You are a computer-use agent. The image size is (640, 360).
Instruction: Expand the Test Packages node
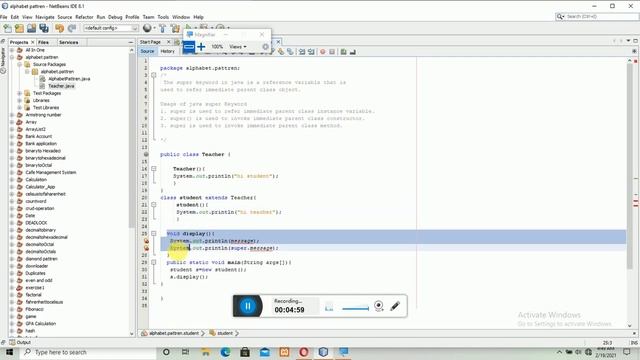click(x=20, y=93)
